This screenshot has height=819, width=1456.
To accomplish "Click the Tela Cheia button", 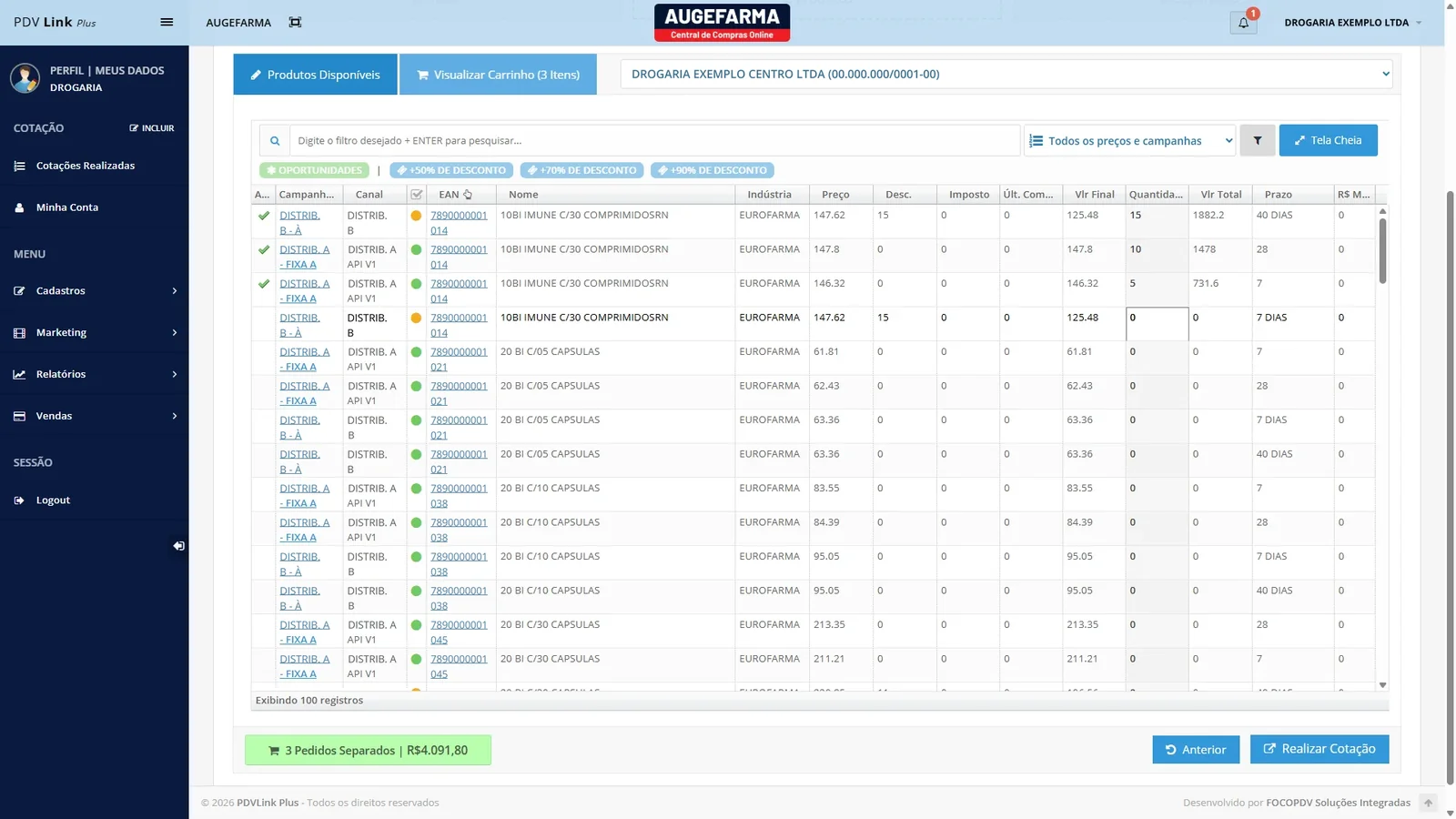I will pyautogui.click(x=1328, y=140).
